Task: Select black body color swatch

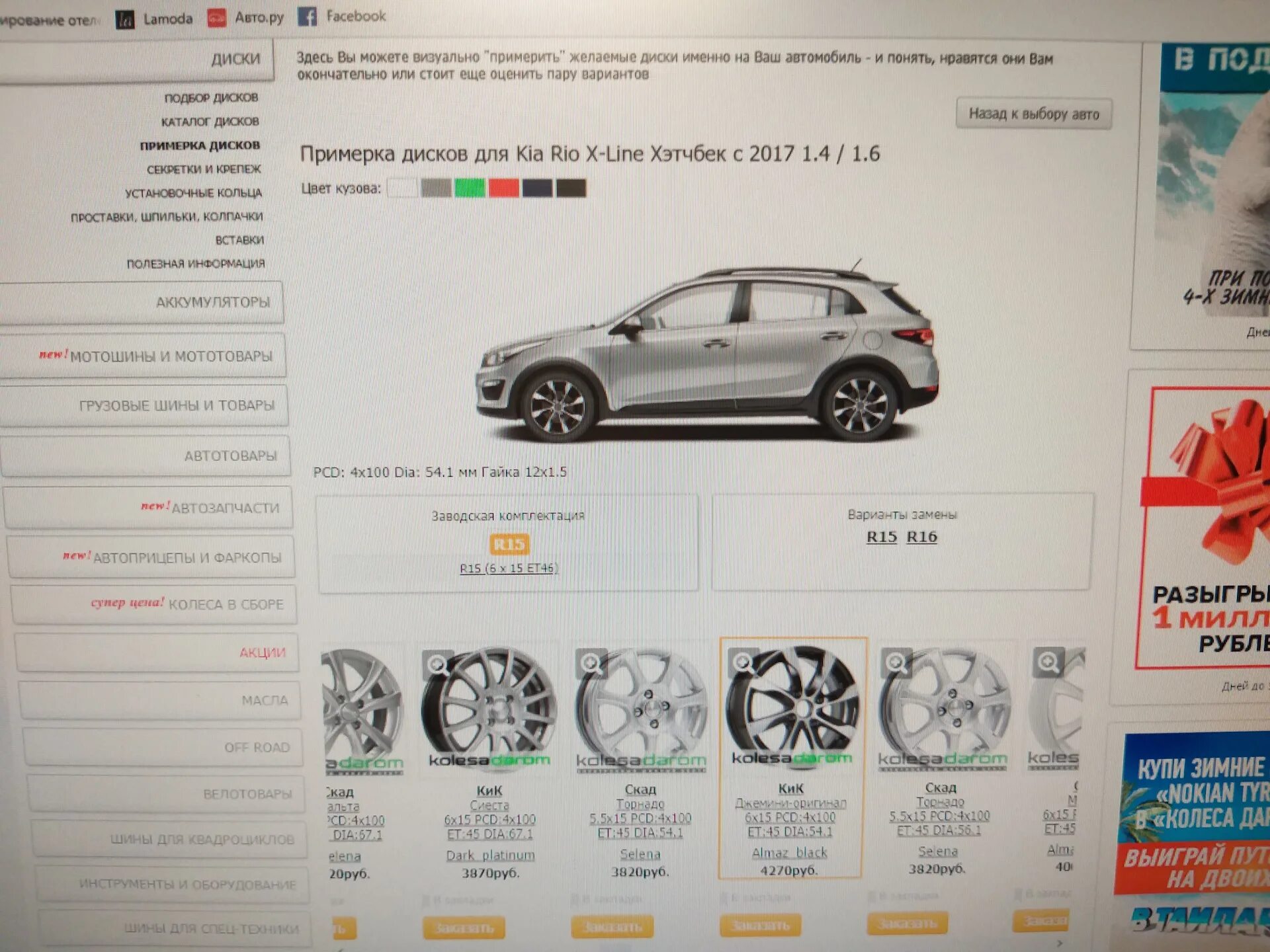Action: pos(571,188)
